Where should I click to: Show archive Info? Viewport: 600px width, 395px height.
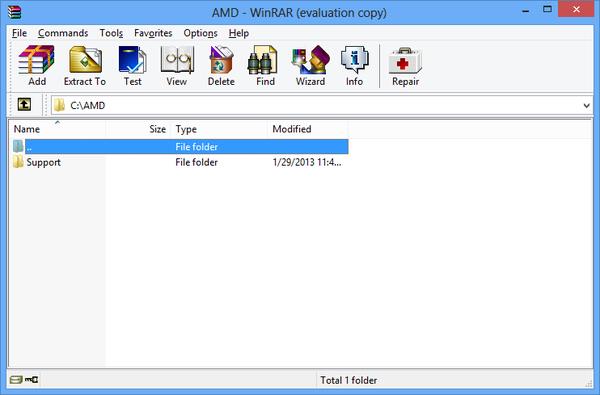(x=354, y=66)
